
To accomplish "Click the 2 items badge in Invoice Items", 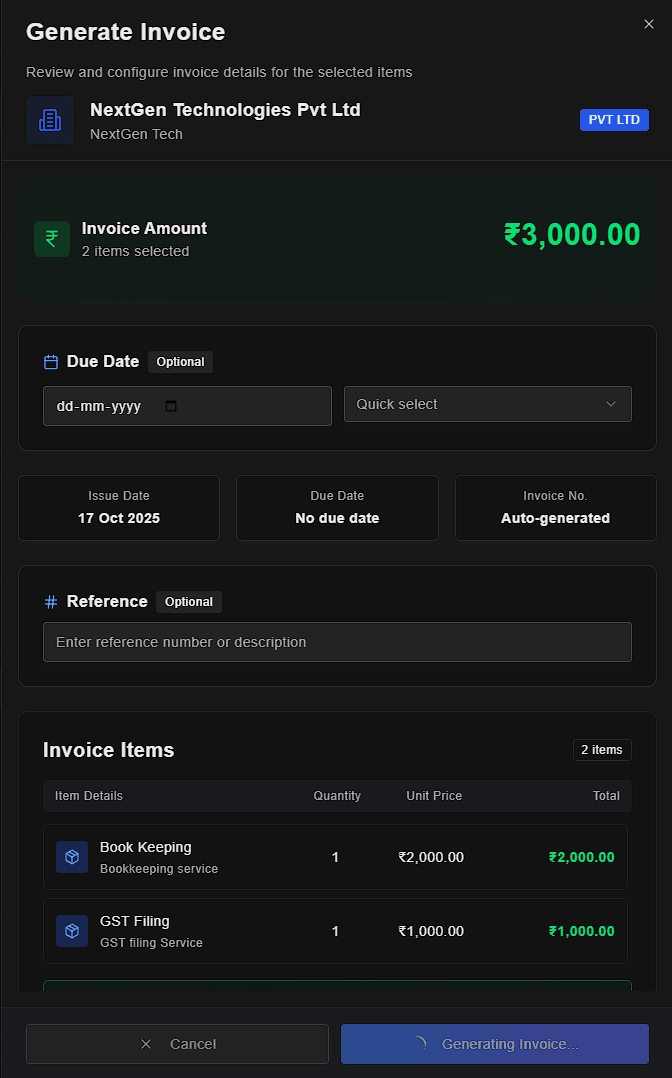I will [602, 749].
